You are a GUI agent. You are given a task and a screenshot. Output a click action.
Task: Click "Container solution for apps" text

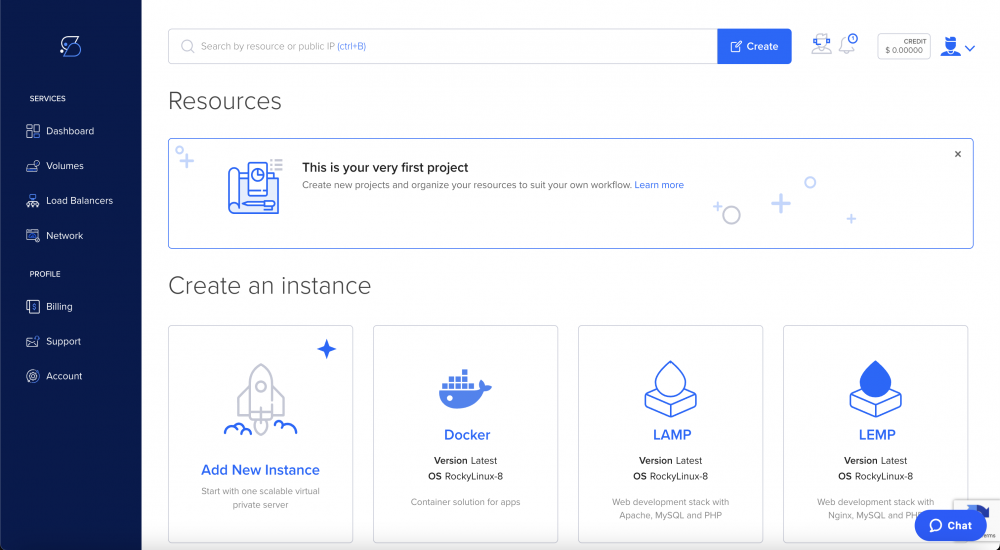[x=466, y=502]
